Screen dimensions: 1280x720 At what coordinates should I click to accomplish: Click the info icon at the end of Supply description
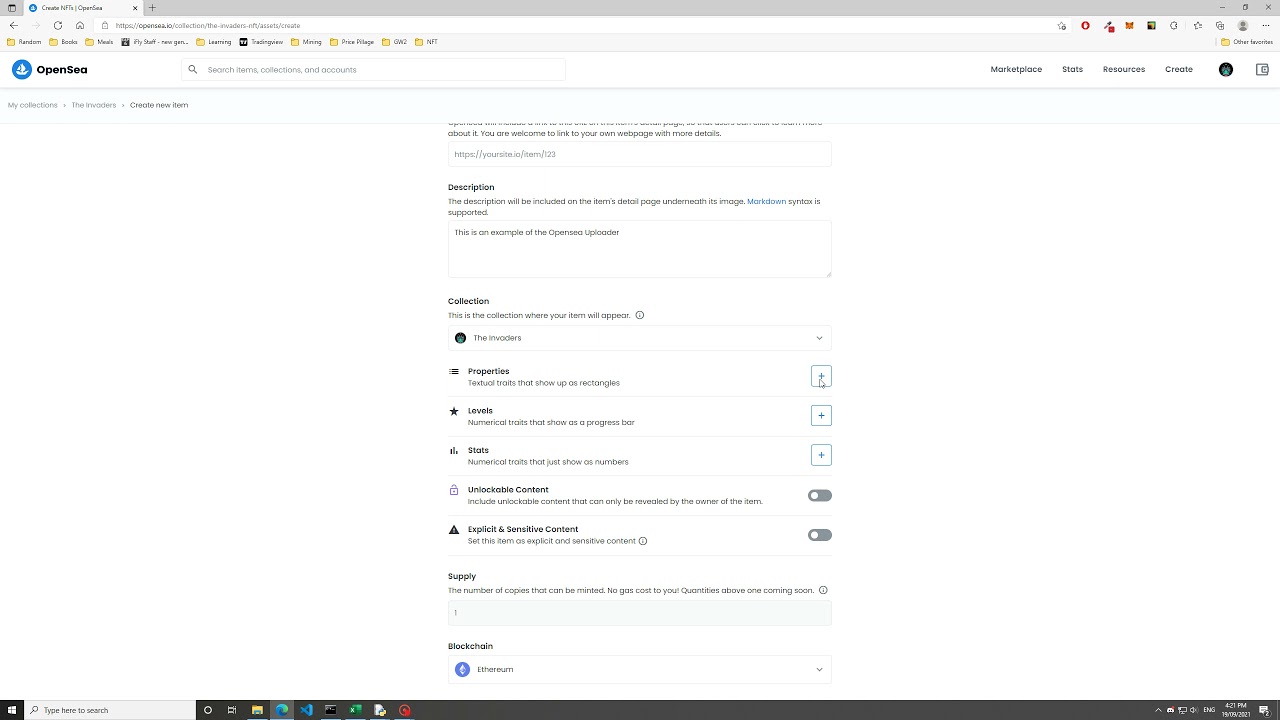tap(823, 590)
